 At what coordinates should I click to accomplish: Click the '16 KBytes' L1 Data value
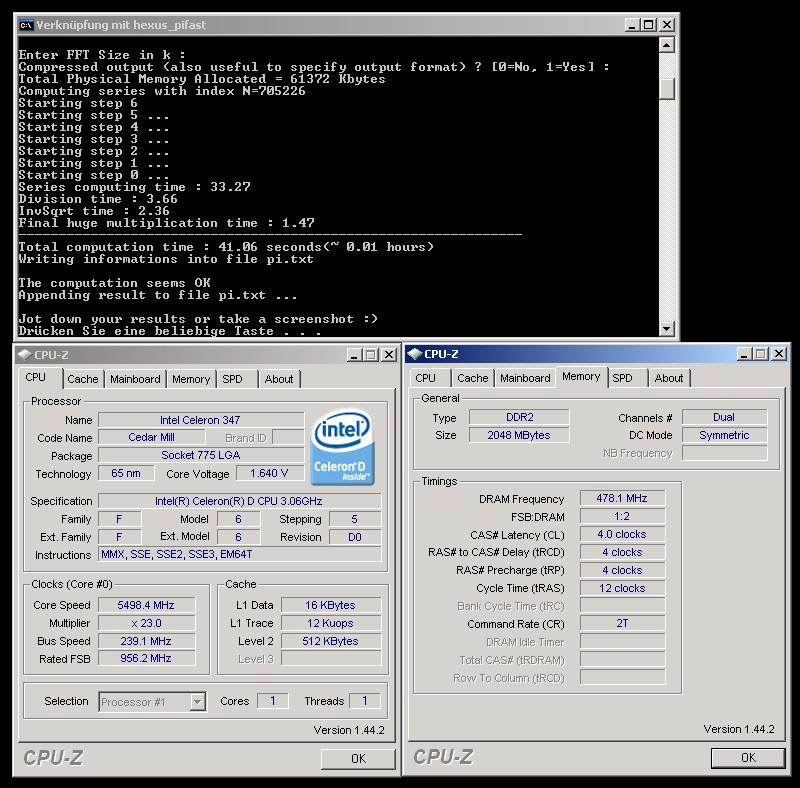(x=331, y=605)
